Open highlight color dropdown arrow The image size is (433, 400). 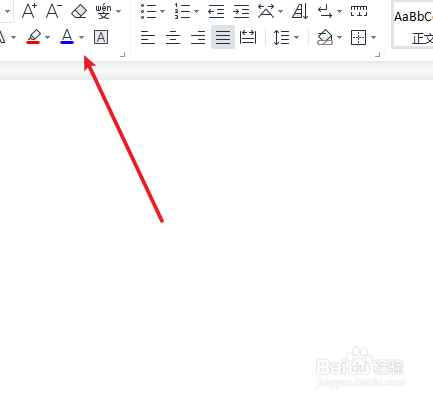(x=47, y=37)
